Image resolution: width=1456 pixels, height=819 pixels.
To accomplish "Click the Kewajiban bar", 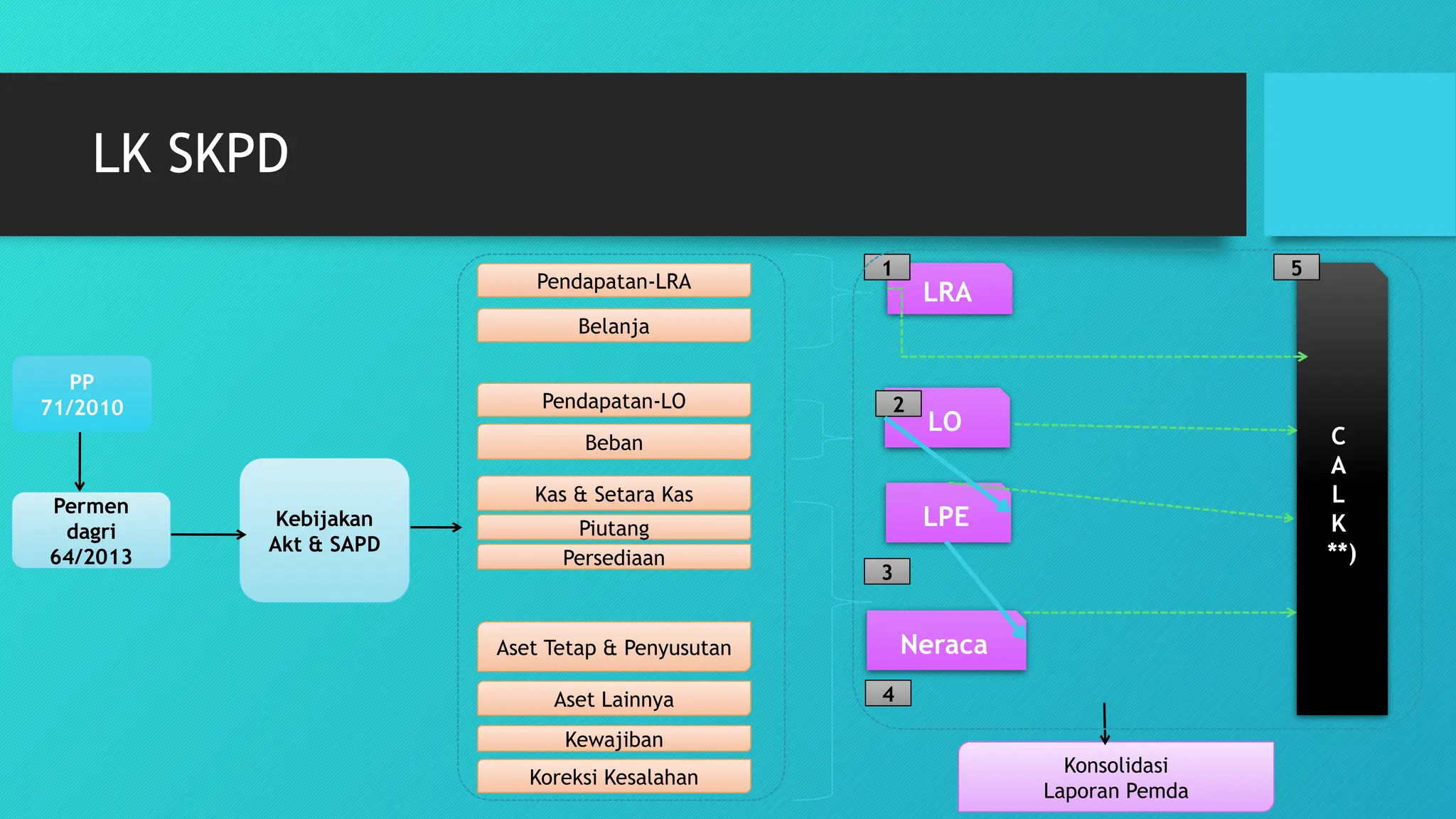I will 614,739.
